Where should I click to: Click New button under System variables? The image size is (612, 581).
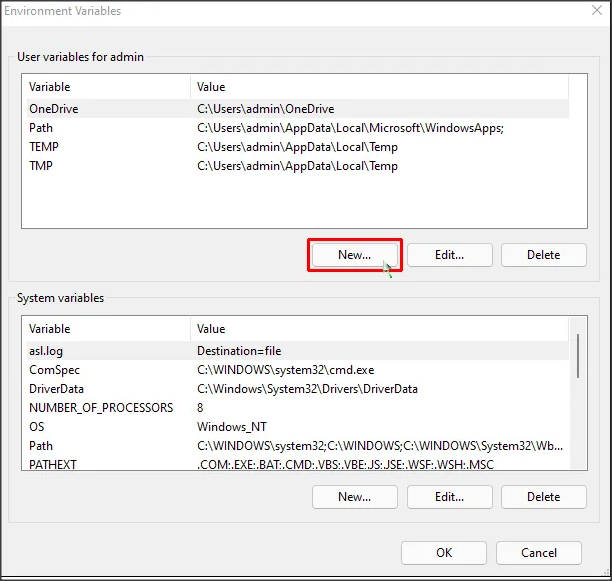[354, 497]
